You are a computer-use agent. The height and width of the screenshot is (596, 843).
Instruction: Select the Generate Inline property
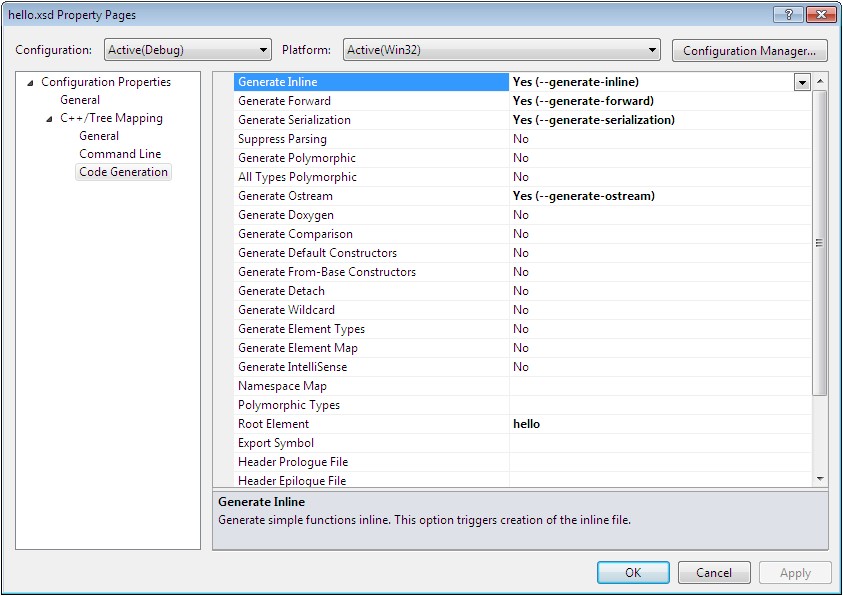click(x=372, y=82)
